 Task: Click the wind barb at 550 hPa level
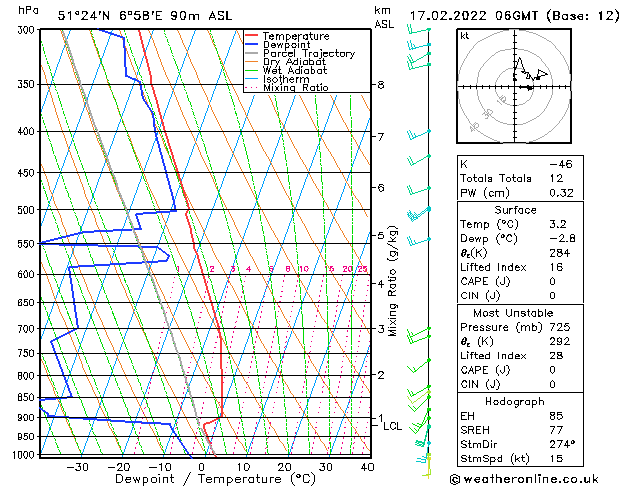(x=419, y=241)
